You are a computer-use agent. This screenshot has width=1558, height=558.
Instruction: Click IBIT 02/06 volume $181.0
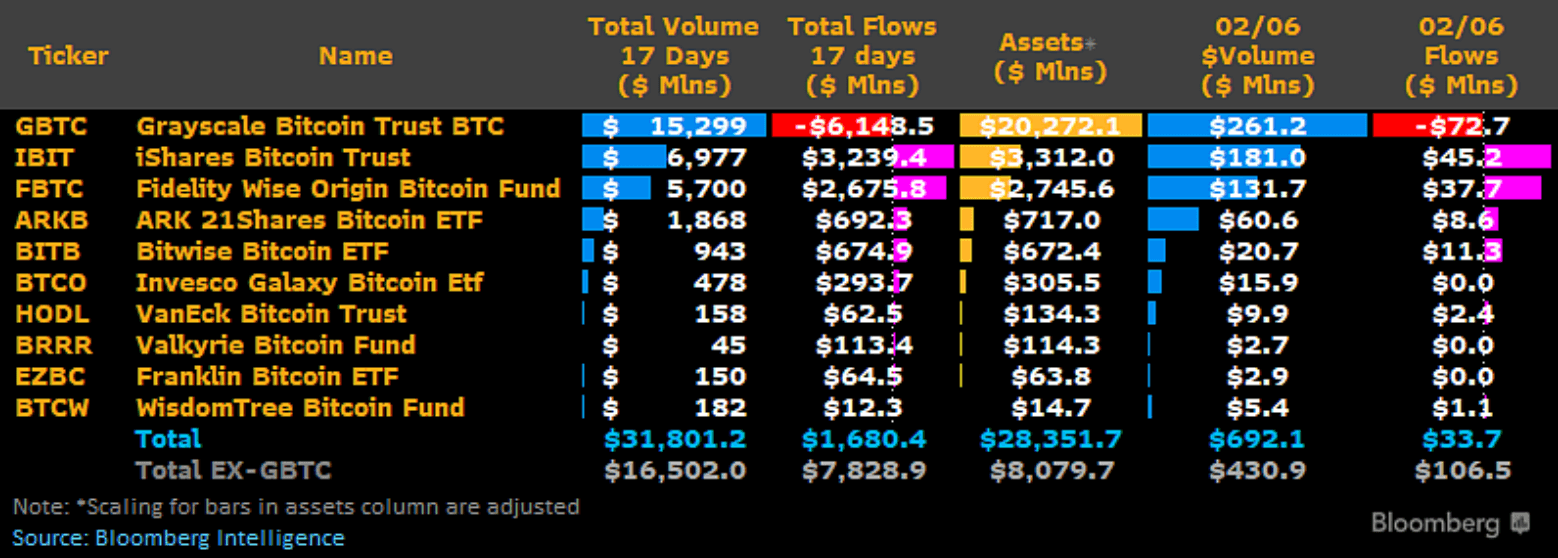click(1257, 157)
